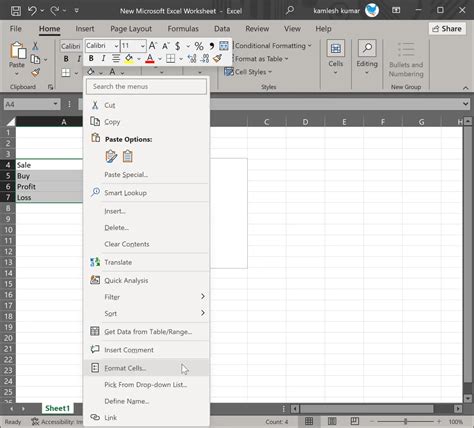474x428 pixels.
Task: Open the mini toolbar font size dropdown
Action: pyautogui.click(x=143, y=46)
